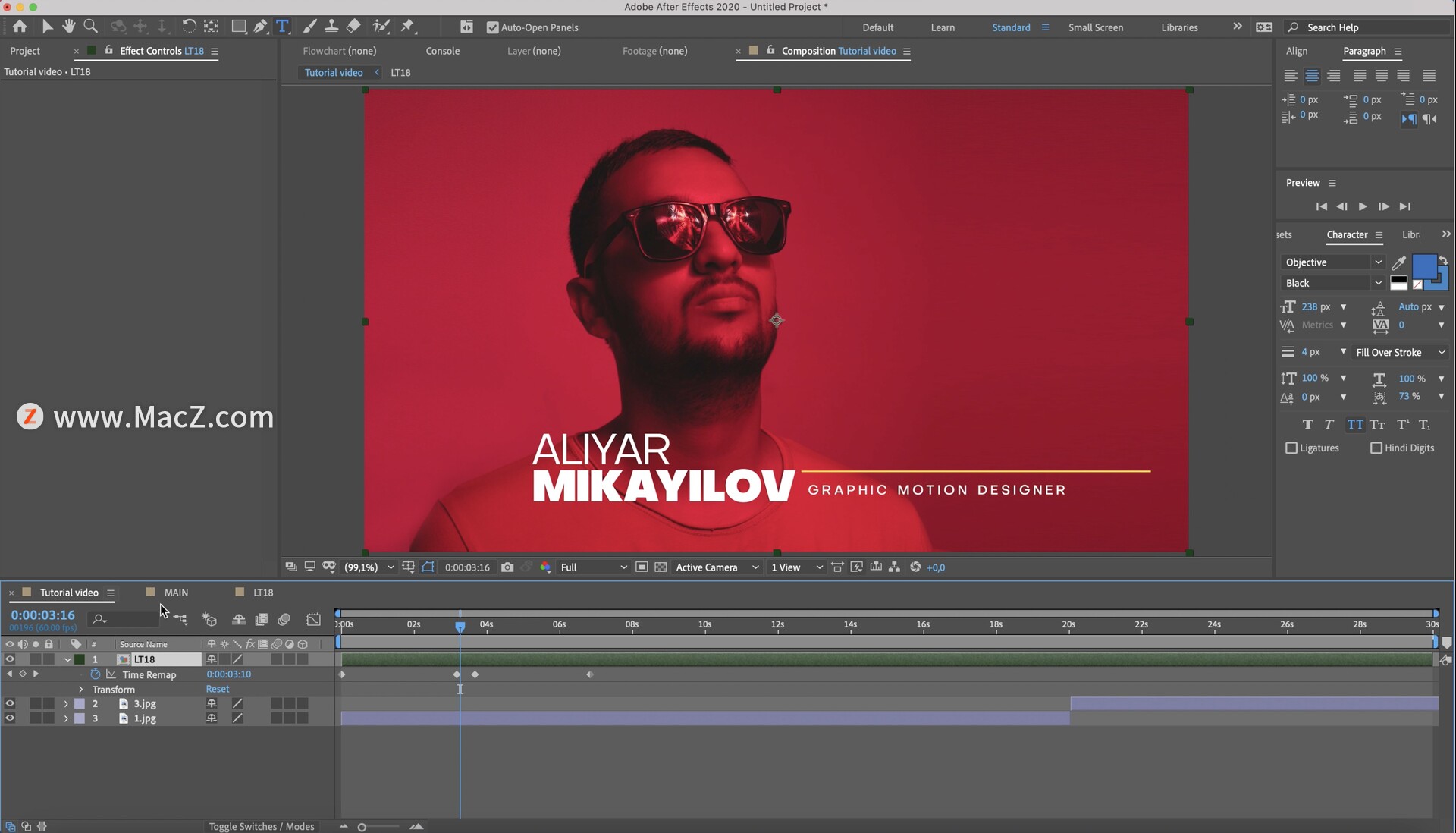1456x833 pixels.
Task: Pick color with the eyedropper icon
Action: (x=1399, y=262)
